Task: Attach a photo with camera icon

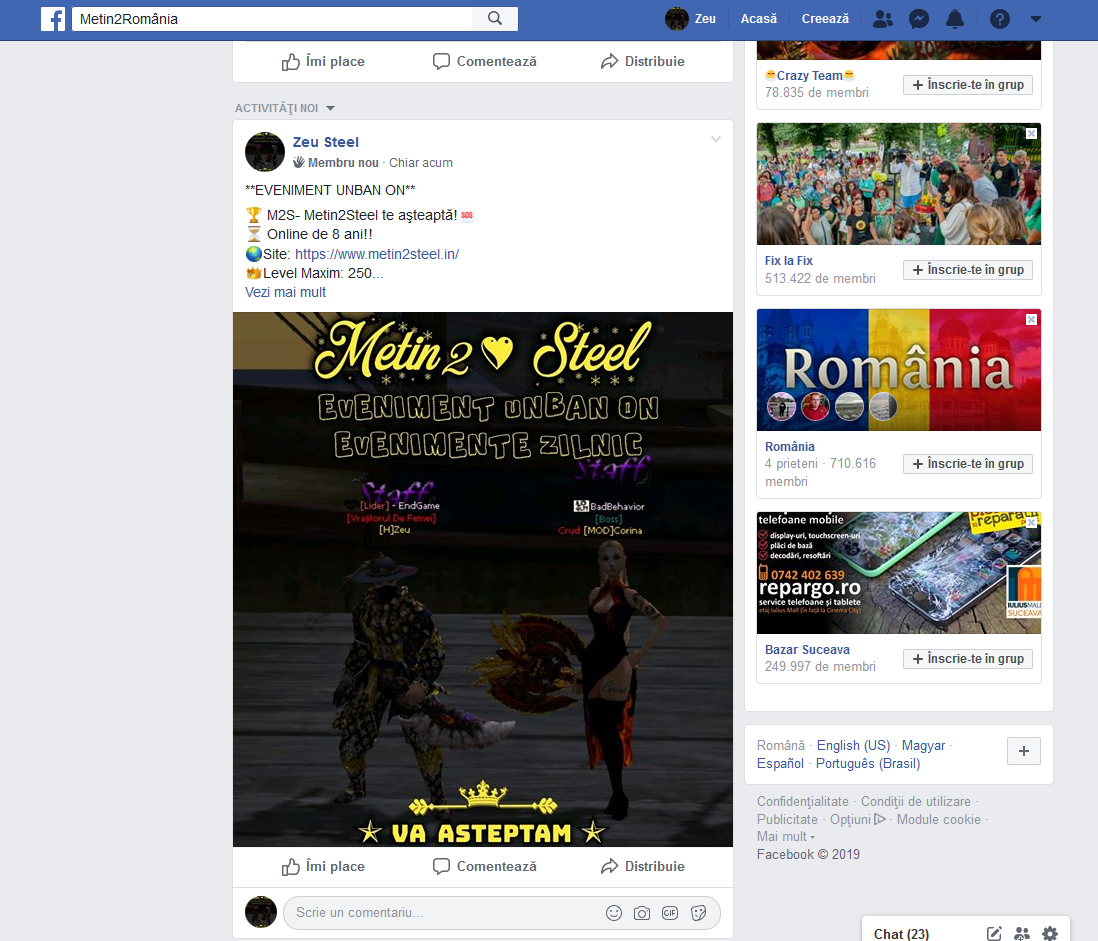Action: point(642,913)
